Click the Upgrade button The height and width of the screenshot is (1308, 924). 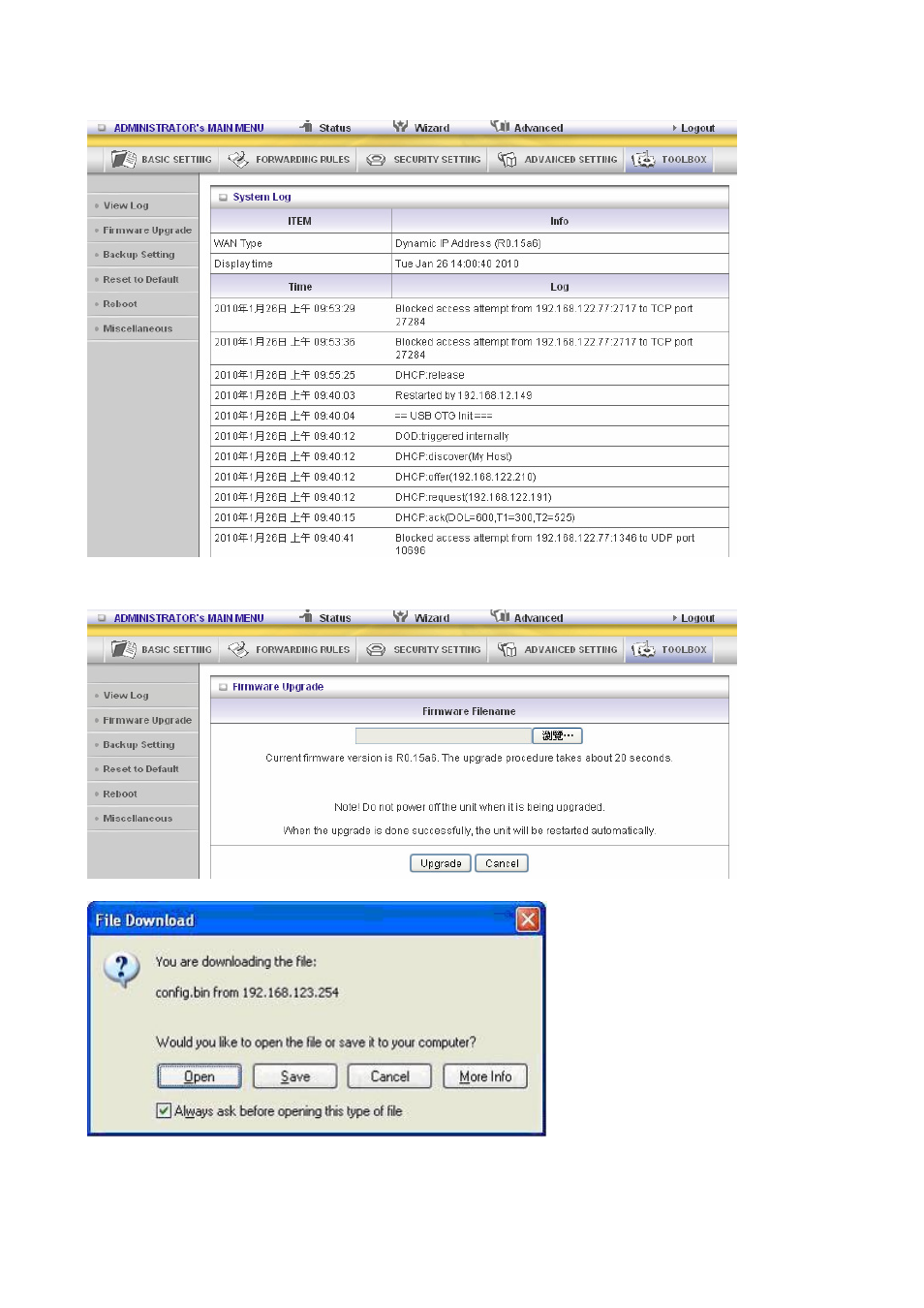[x=441, y=863]
